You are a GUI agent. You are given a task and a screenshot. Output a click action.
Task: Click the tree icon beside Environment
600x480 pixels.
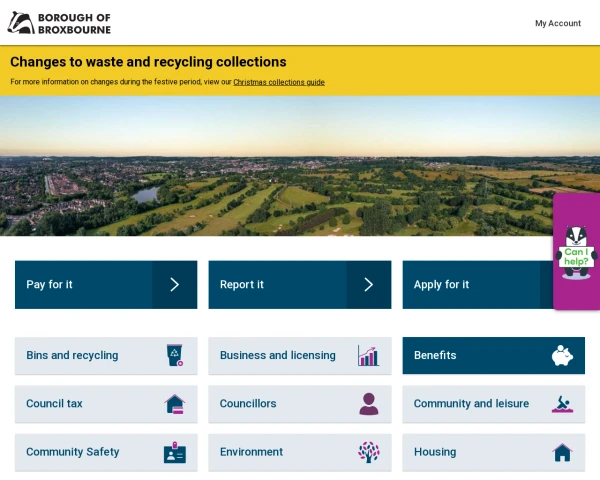point(369,452)
